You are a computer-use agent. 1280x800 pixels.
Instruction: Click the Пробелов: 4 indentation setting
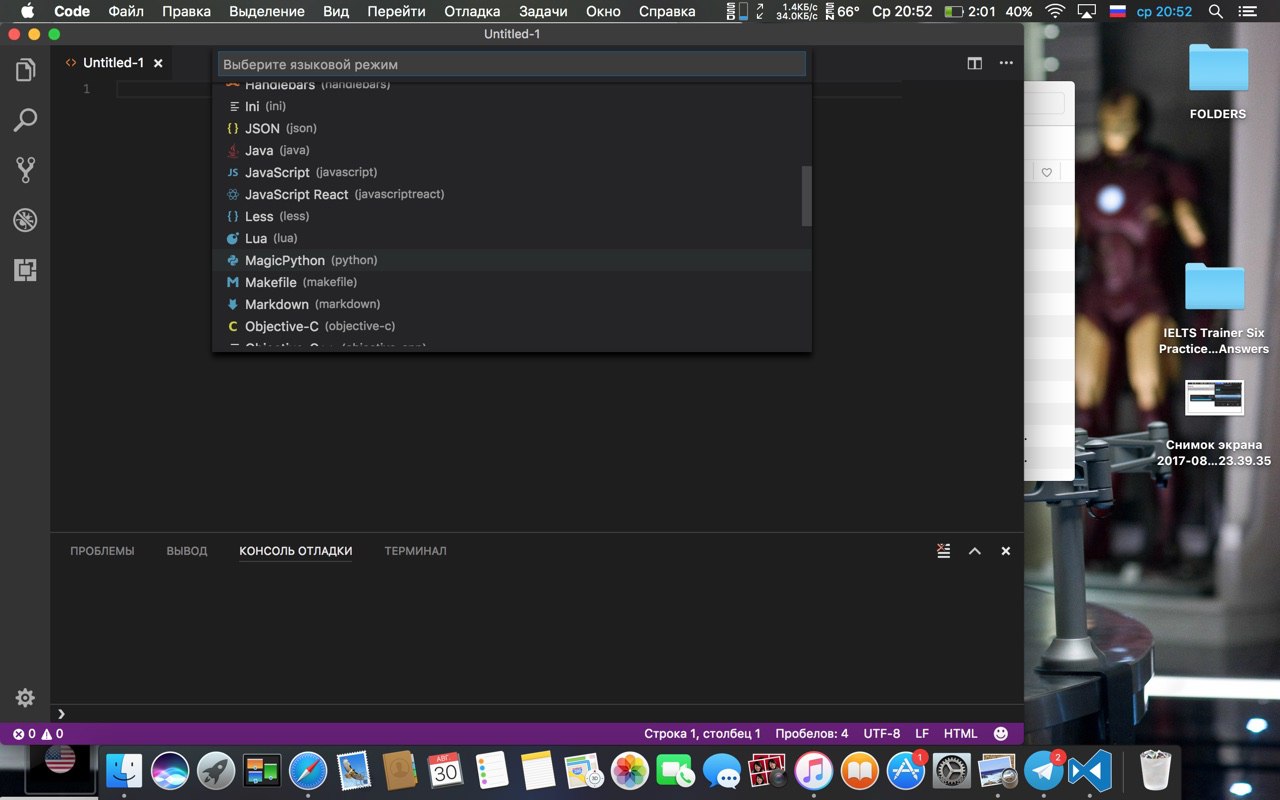(812, 734)
